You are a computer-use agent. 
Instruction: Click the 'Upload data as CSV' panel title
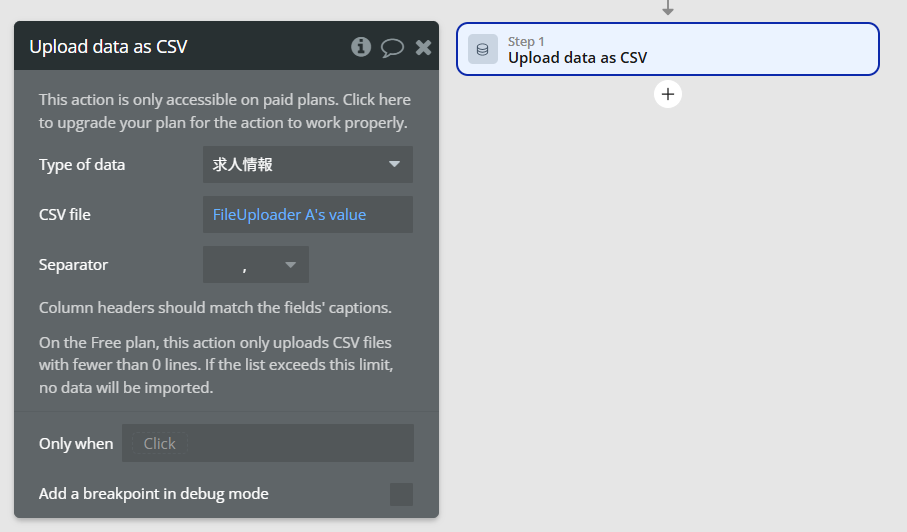pyautogui.click(x=108, y=47)
